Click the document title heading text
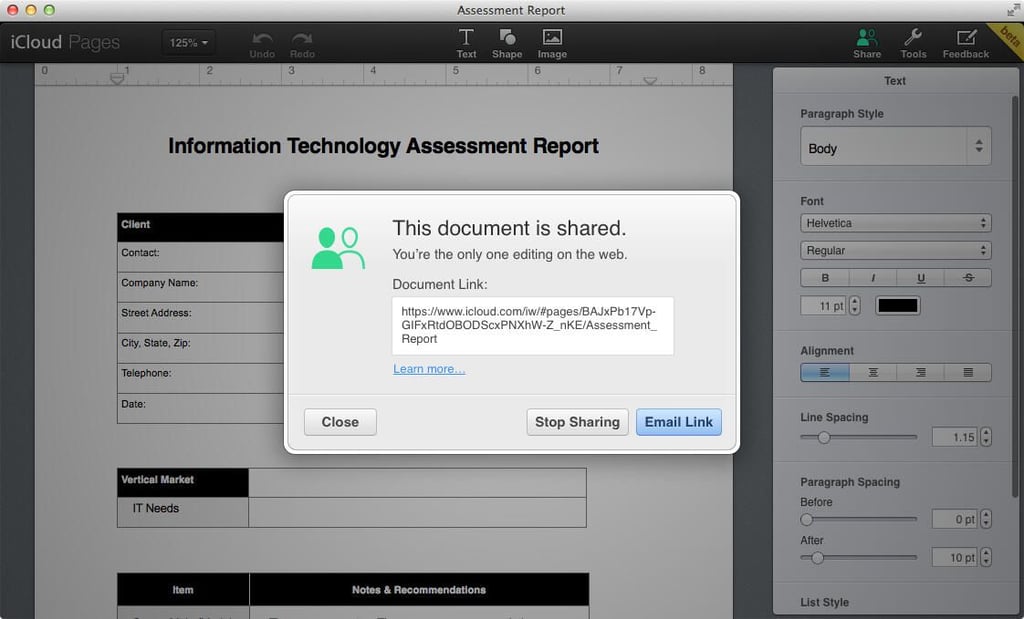The height and width of the screenshot is (619, 1024). pos(383,146)
